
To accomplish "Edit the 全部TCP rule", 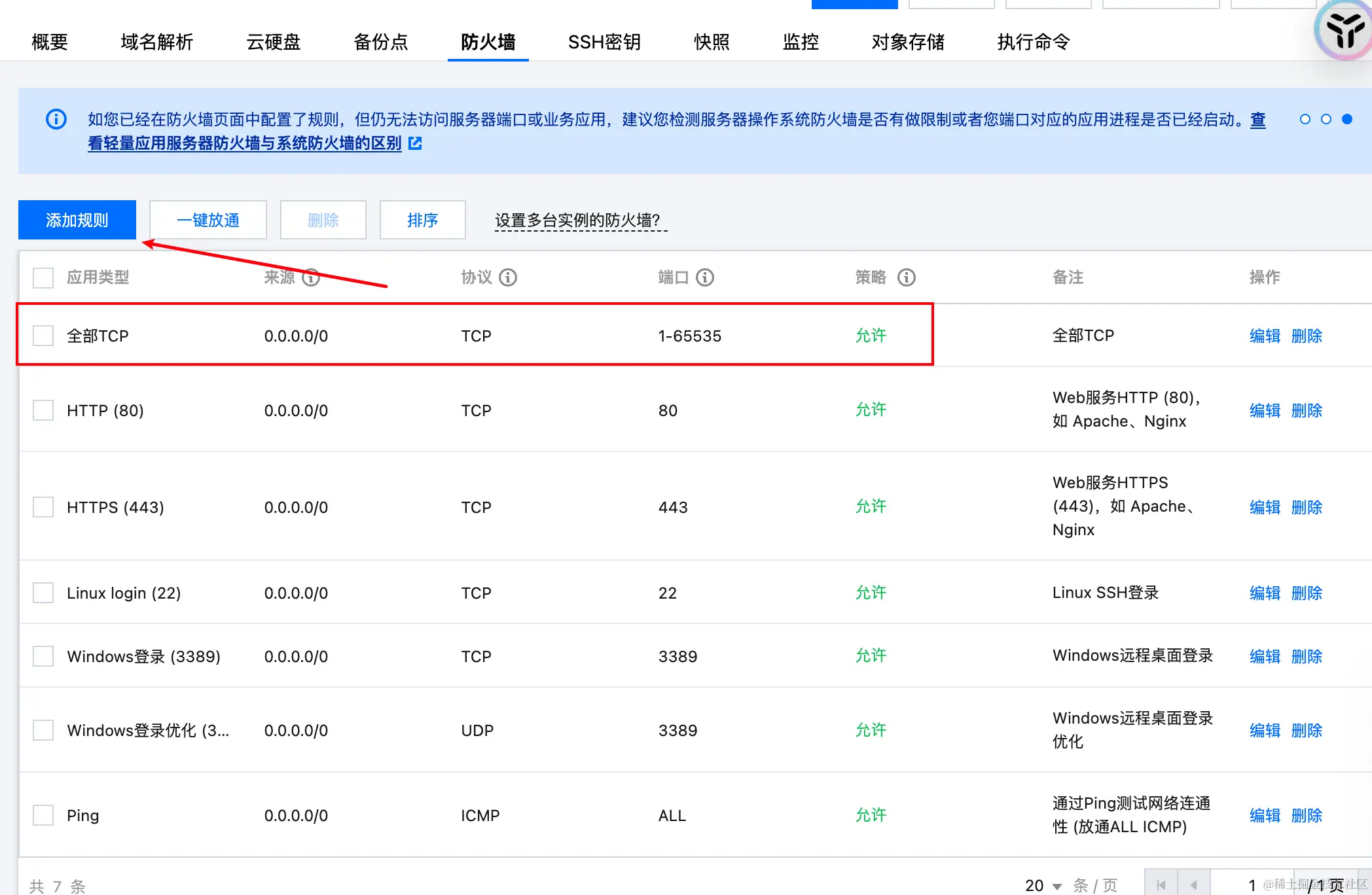I will (1265, 336).
